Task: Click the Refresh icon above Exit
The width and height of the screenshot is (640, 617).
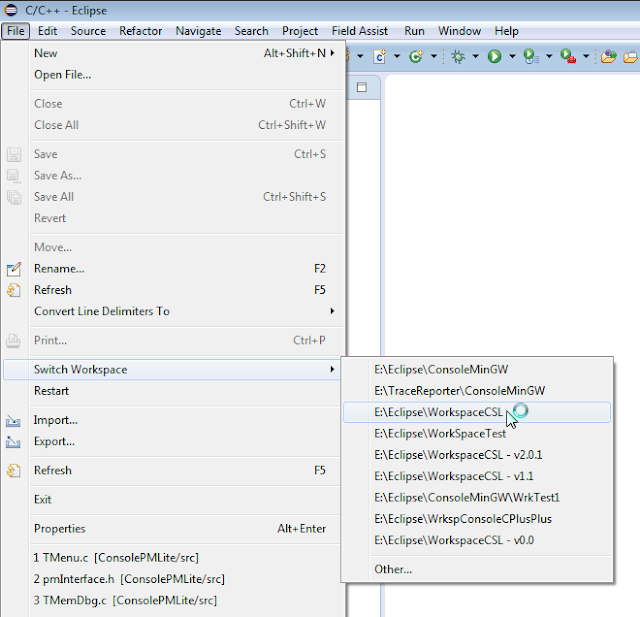Action: (x=13, y=471)
